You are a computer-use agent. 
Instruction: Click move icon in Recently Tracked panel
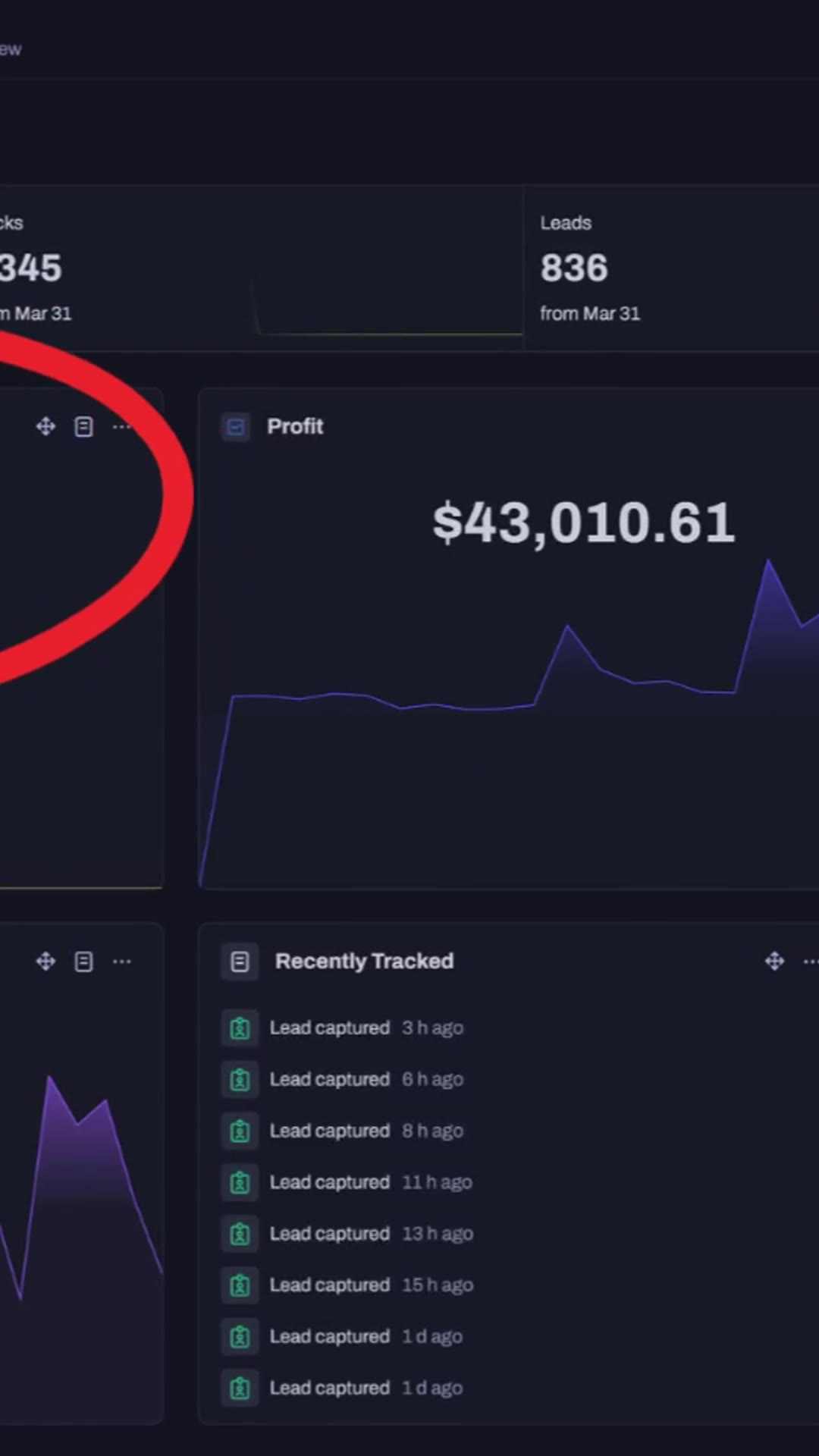tap(774, 962)
